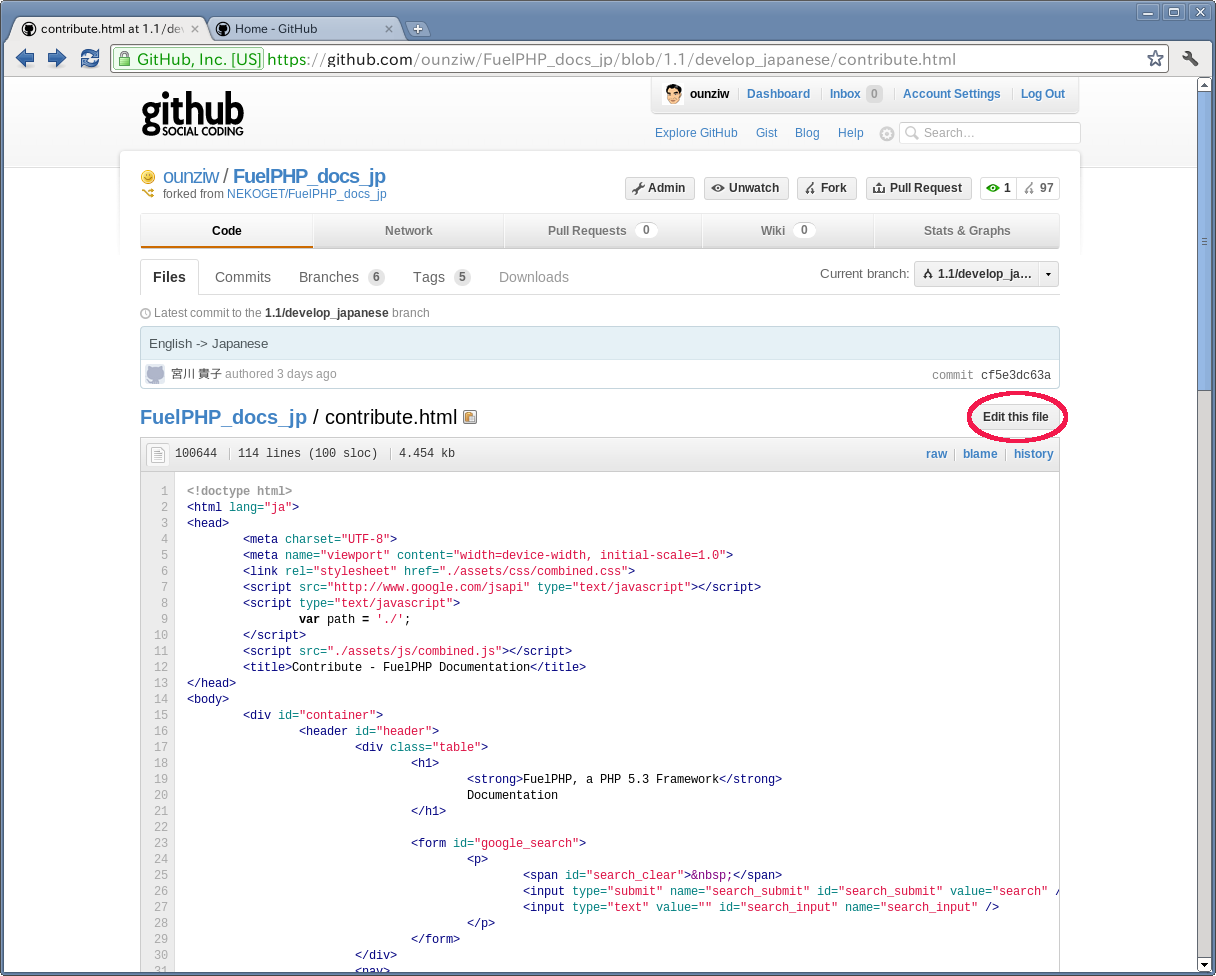Click the Unwatch button

pos(746,188)
